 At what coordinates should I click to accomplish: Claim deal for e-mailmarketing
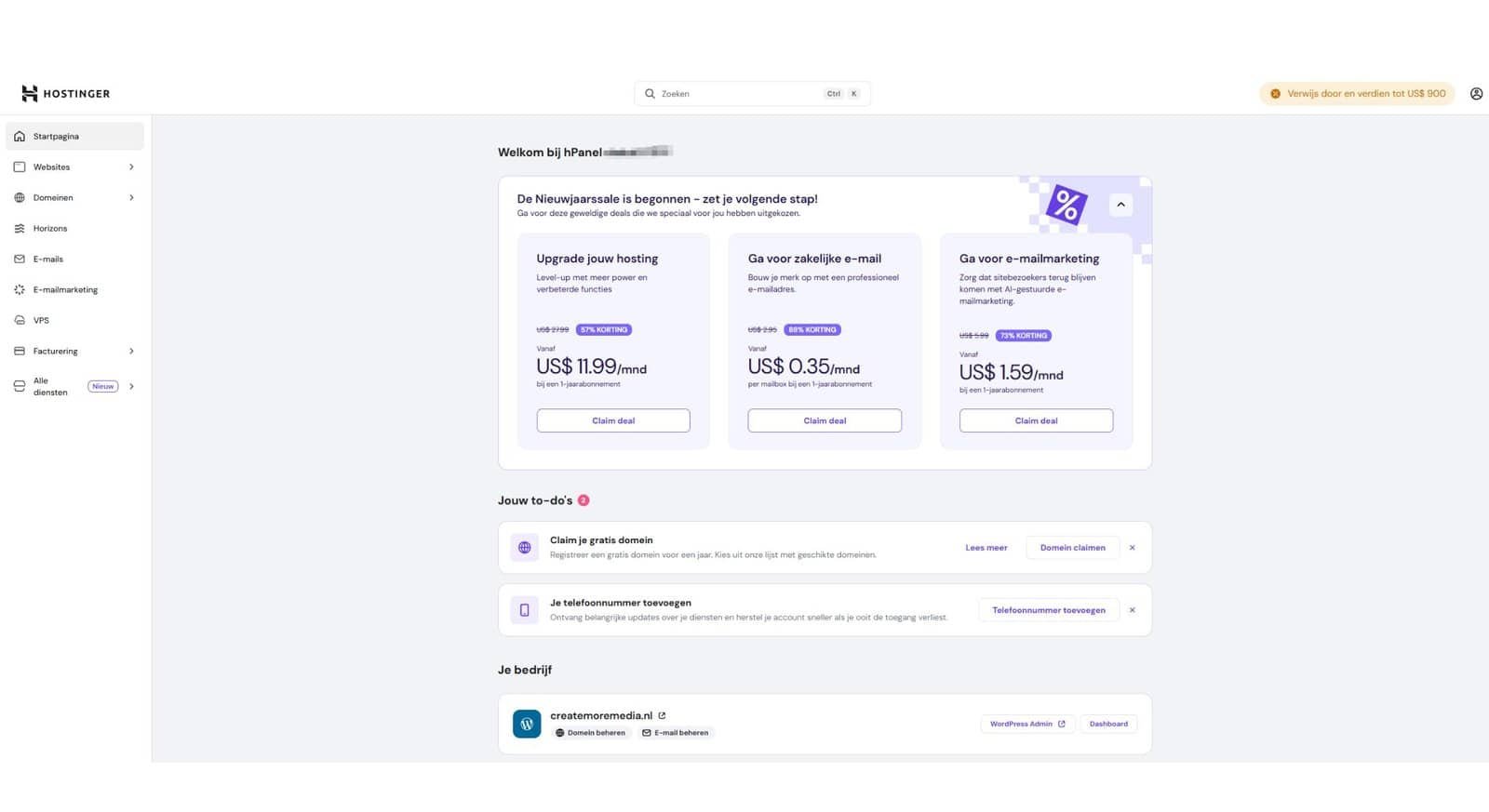(1036, 420)
